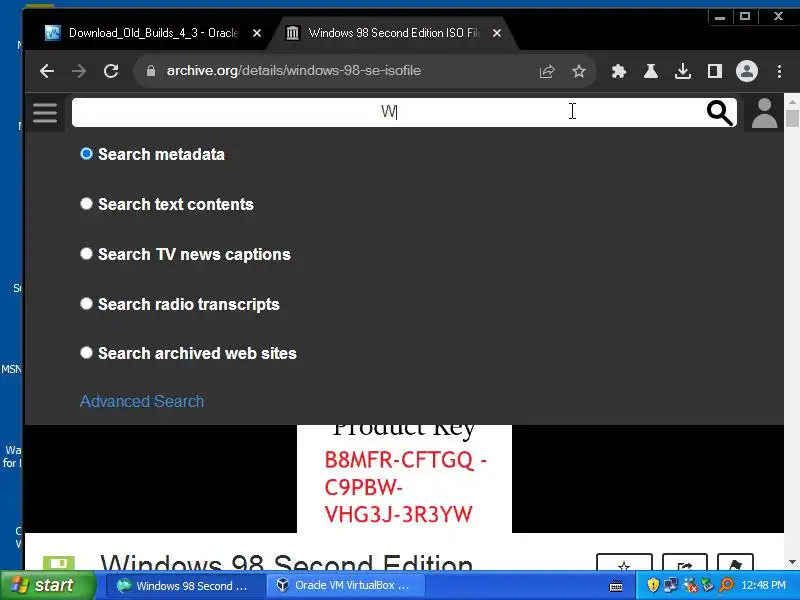Bookmark this page with the star icon

[579, 71]
